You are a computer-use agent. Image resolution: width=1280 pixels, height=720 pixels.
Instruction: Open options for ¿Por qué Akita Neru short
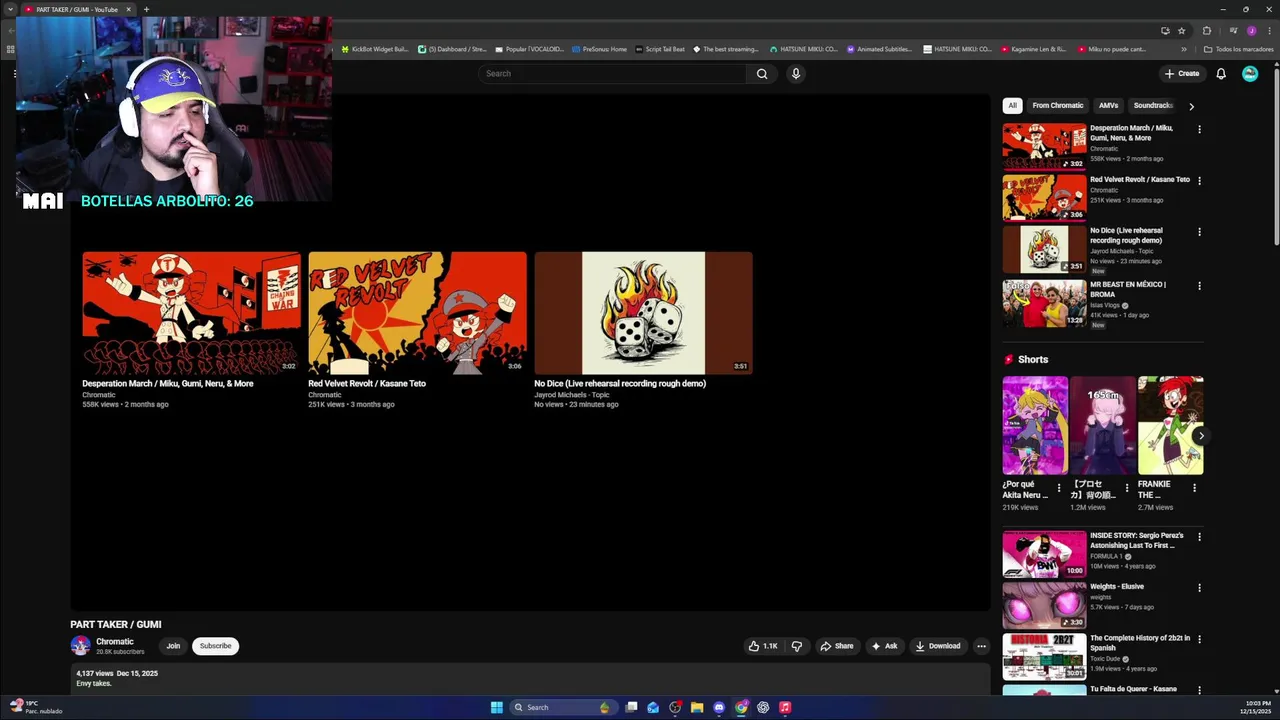click(x=1059, y=488)
